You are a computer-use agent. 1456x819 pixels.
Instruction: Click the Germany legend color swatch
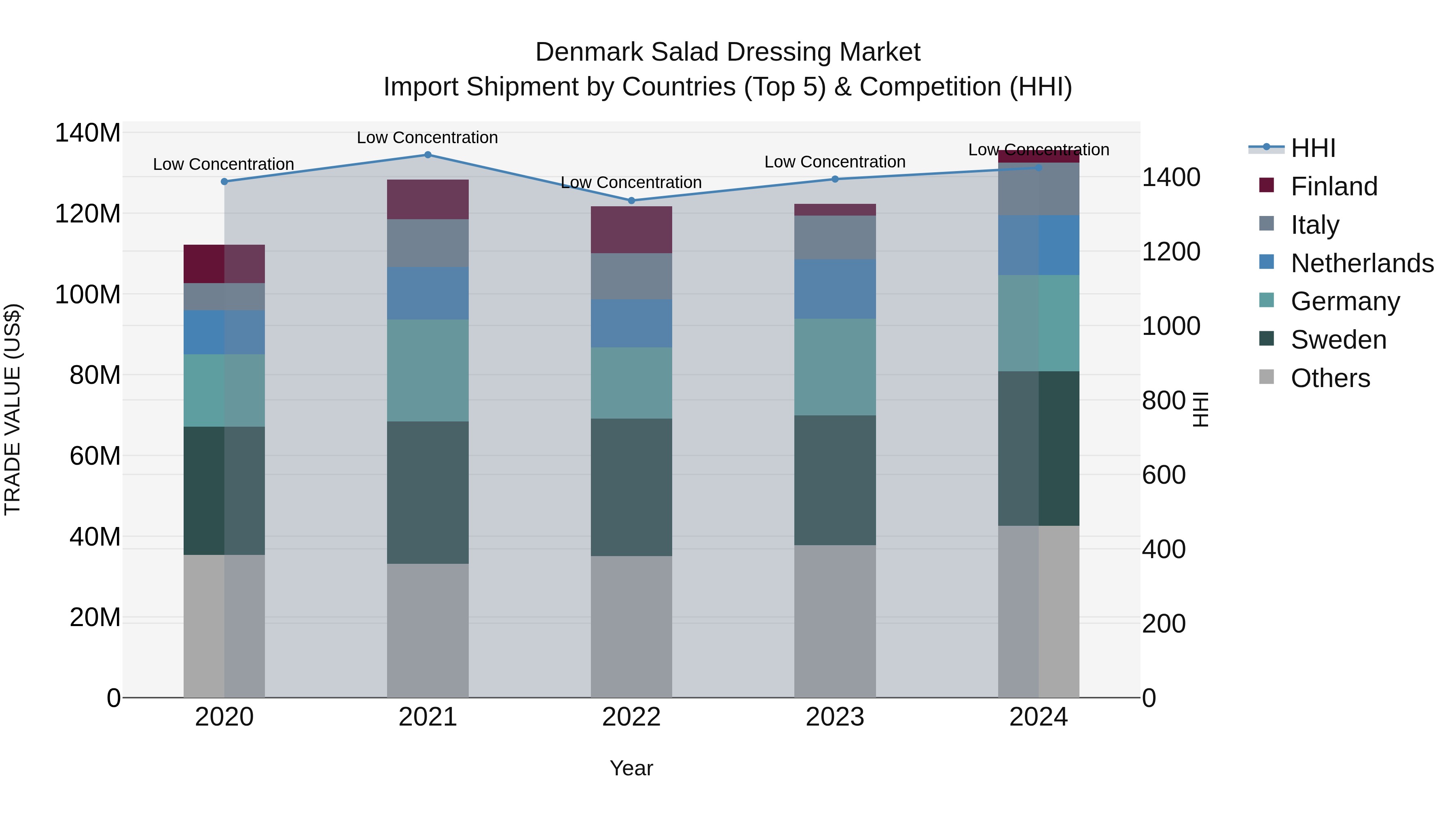1267,300
